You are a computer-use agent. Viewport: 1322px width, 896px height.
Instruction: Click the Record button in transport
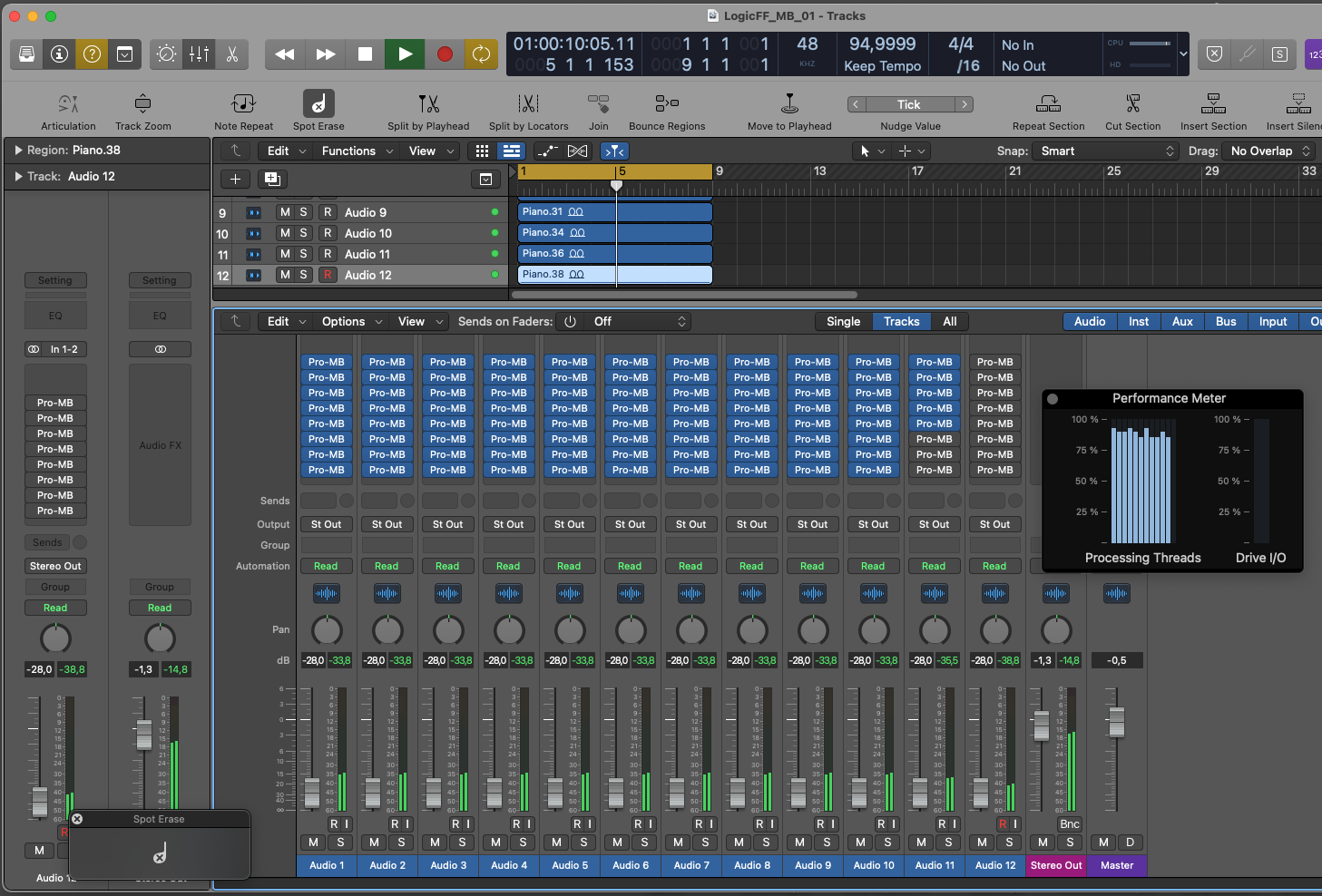445,54
